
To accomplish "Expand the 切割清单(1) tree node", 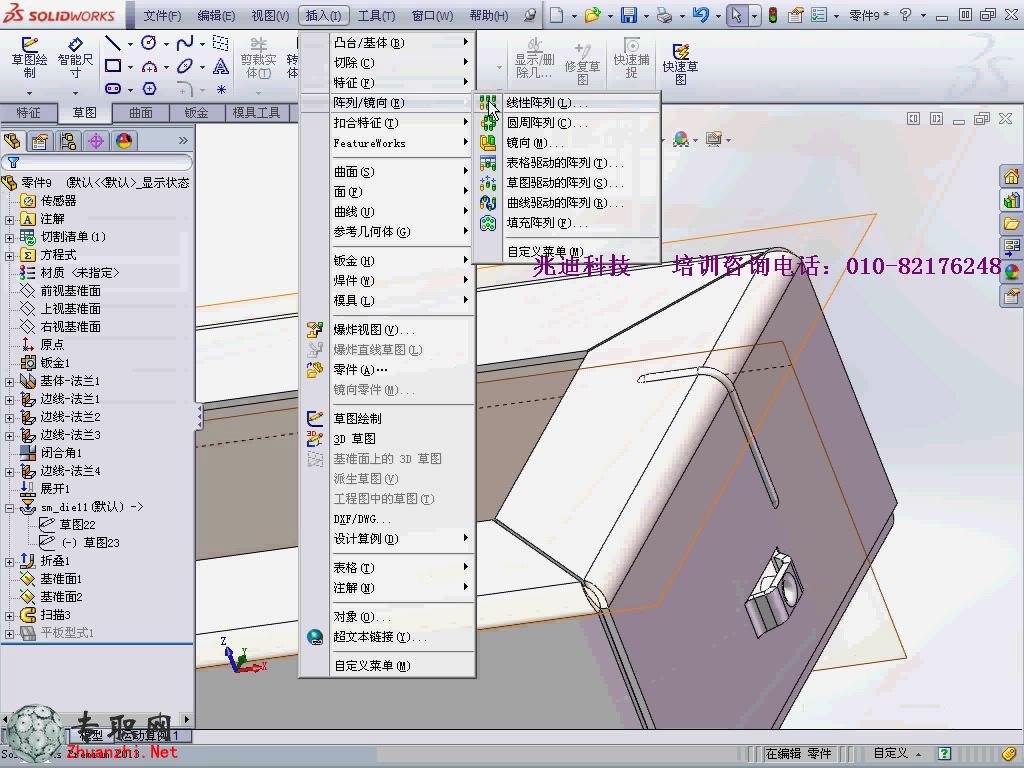I will pos(9,238).
